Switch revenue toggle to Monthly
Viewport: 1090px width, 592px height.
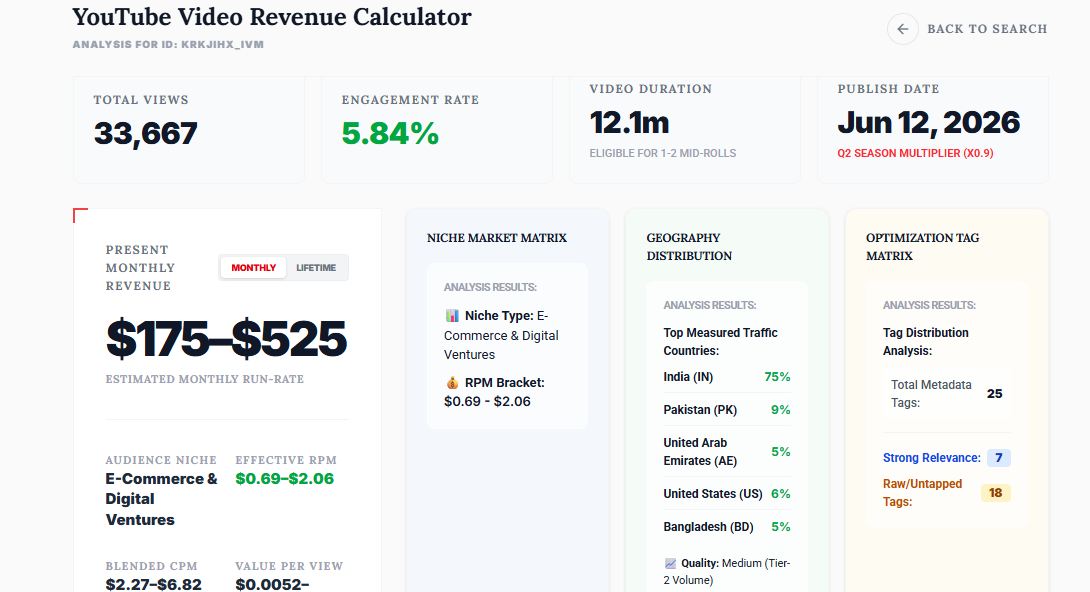pyautogui.click(x=253, y=268)
